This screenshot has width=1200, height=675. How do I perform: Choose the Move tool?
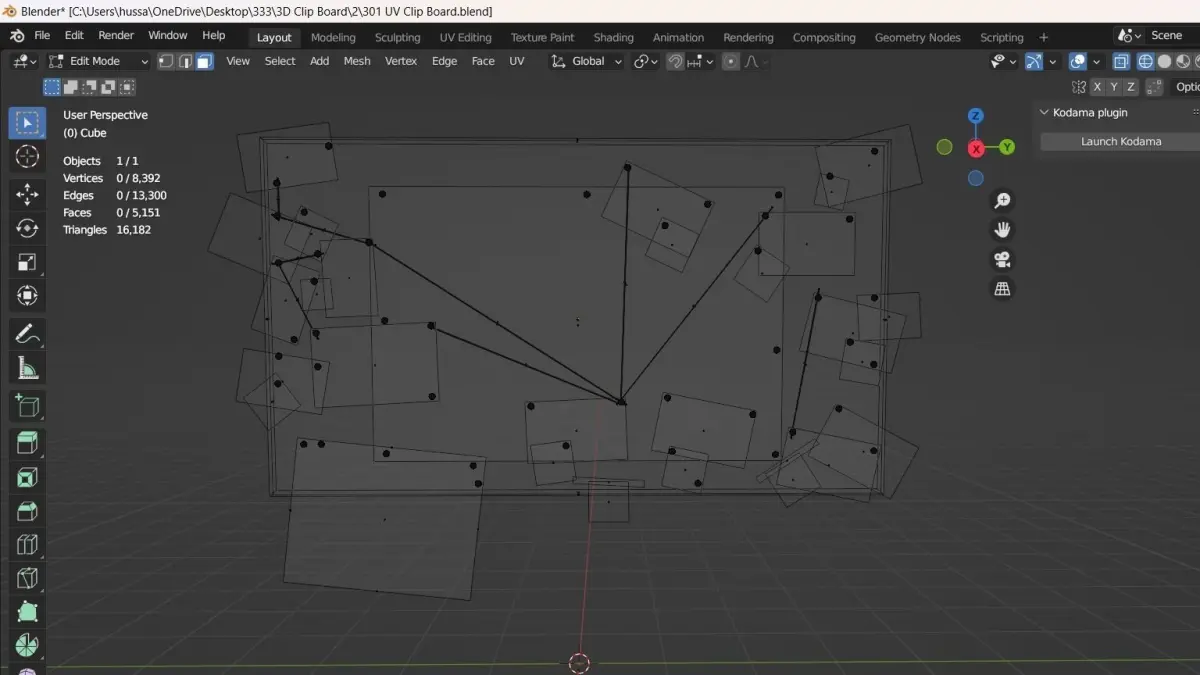pos(27,194)
